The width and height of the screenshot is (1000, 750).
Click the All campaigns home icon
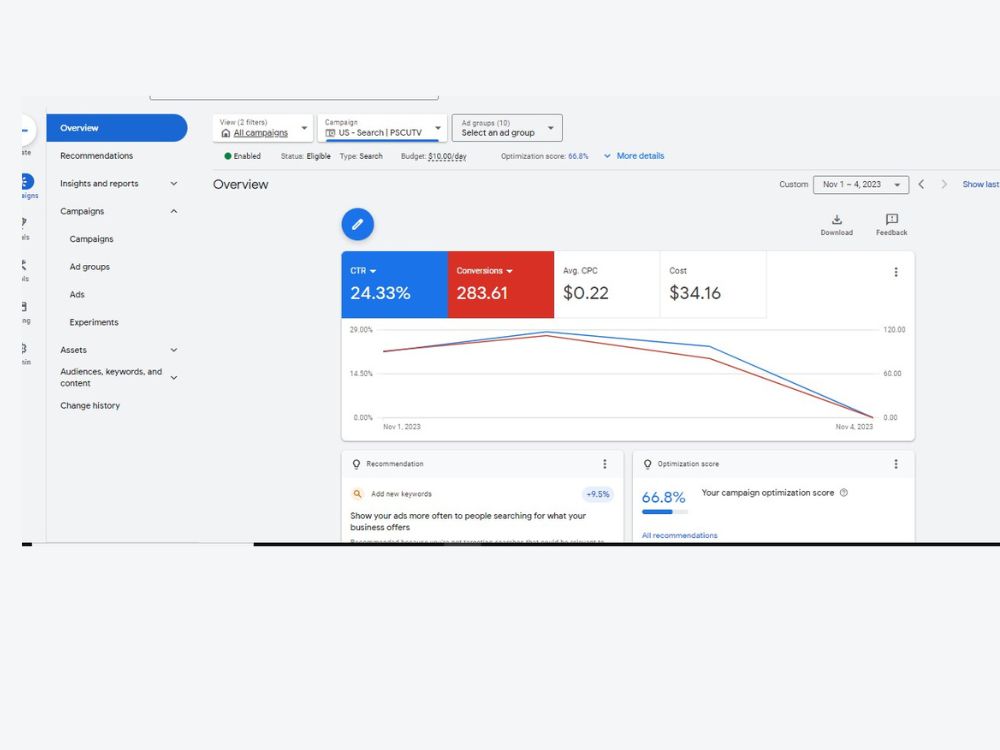click(x=225, y=133)
